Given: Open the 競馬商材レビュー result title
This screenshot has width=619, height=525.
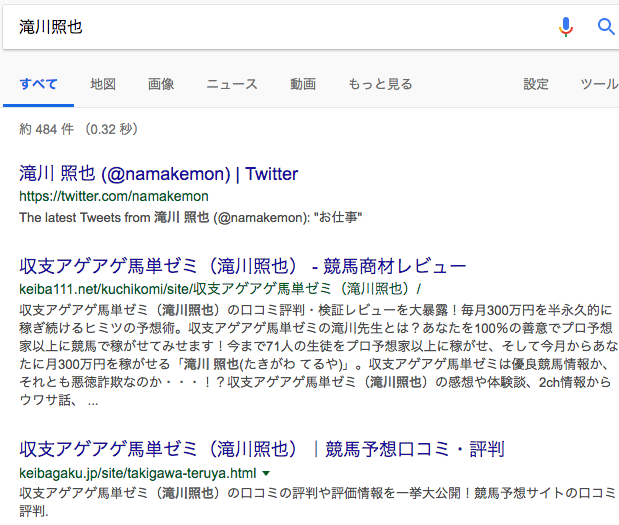Looking at the screenshot, I should tap(242, 266).
